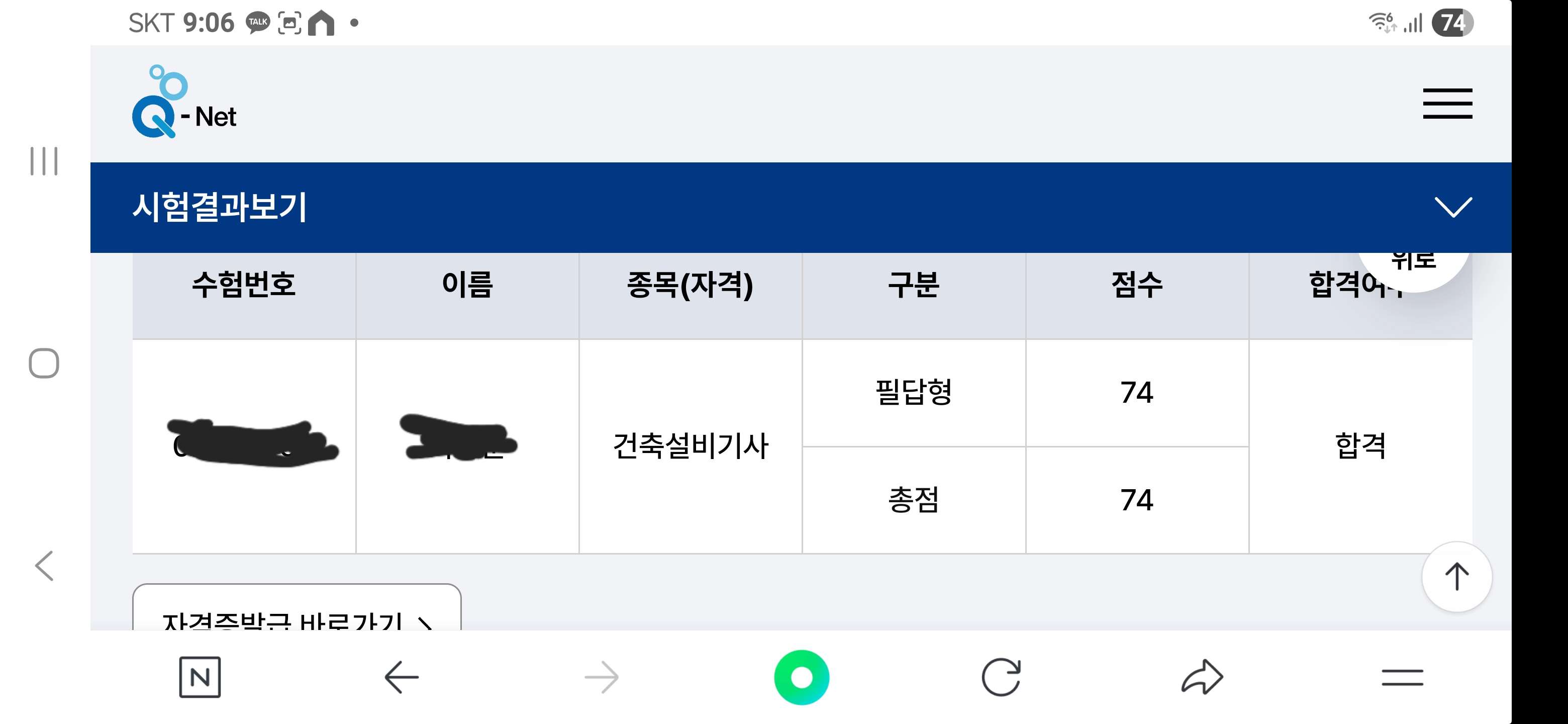Tap the Q-Net logo
The image size is (1568, 724).
pyautogui.click(x=184, y=102)
